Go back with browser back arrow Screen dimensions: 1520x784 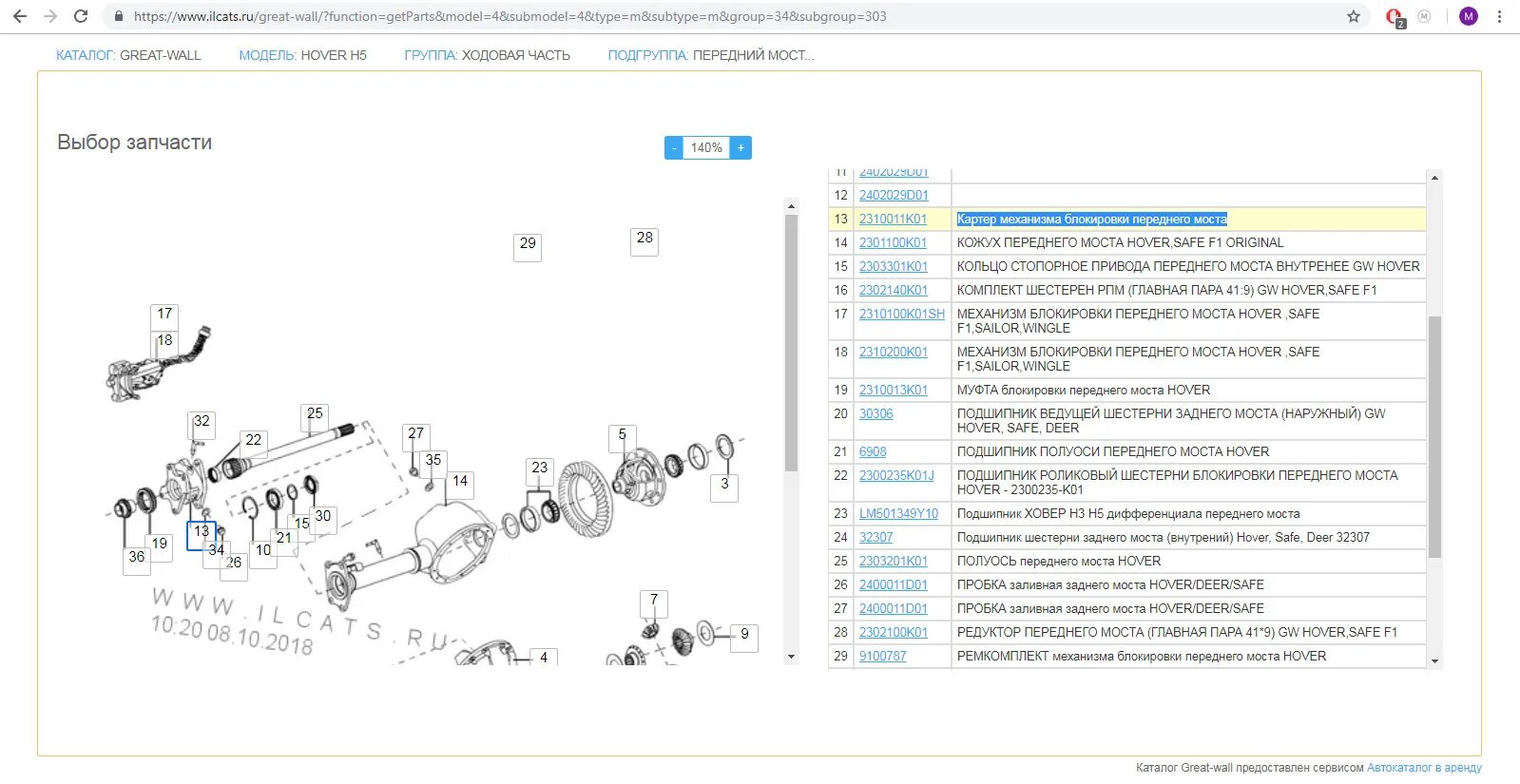pyautogui.click(x=20, y=16)
